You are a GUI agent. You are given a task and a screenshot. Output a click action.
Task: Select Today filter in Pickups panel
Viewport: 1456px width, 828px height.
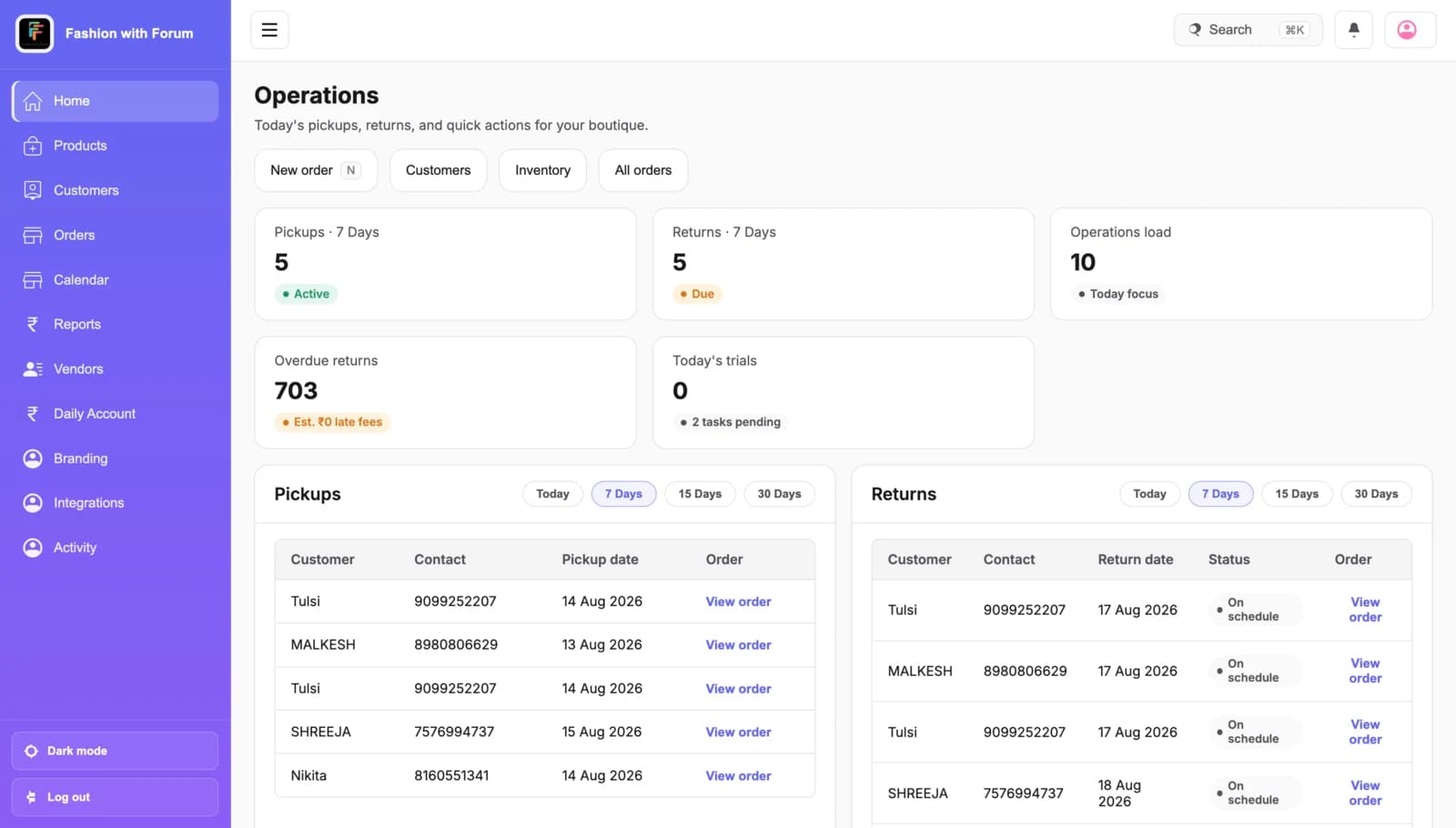[552, 494]
